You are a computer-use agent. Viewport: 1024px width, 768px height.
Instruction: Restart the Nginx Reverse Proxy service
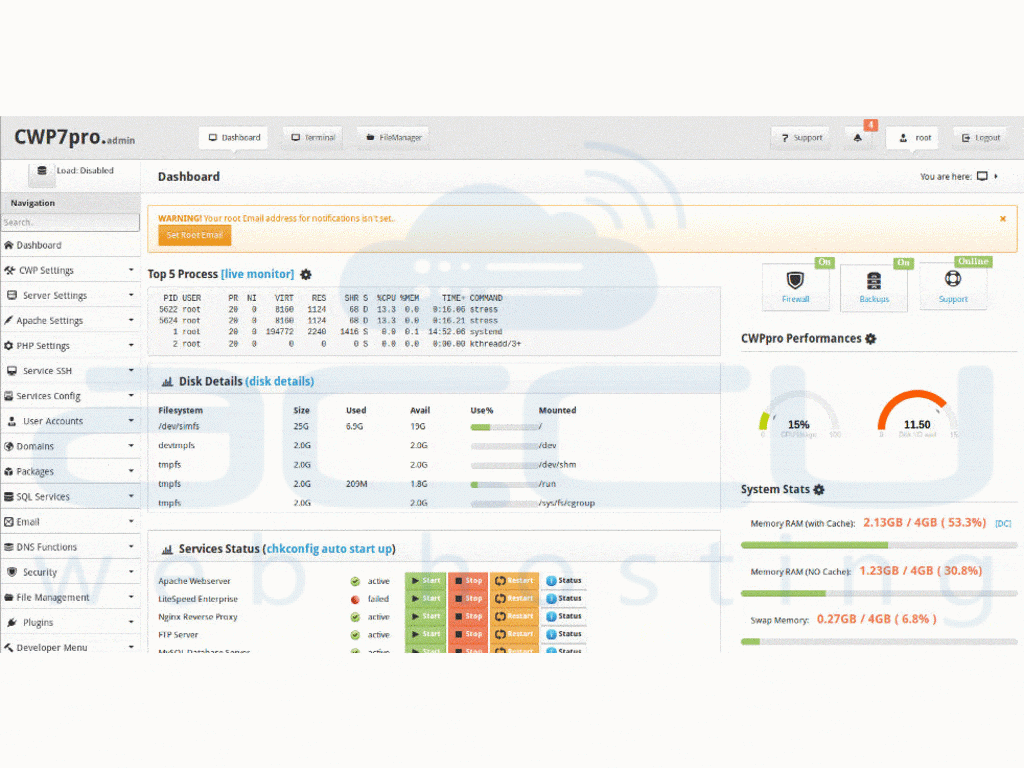514,616
